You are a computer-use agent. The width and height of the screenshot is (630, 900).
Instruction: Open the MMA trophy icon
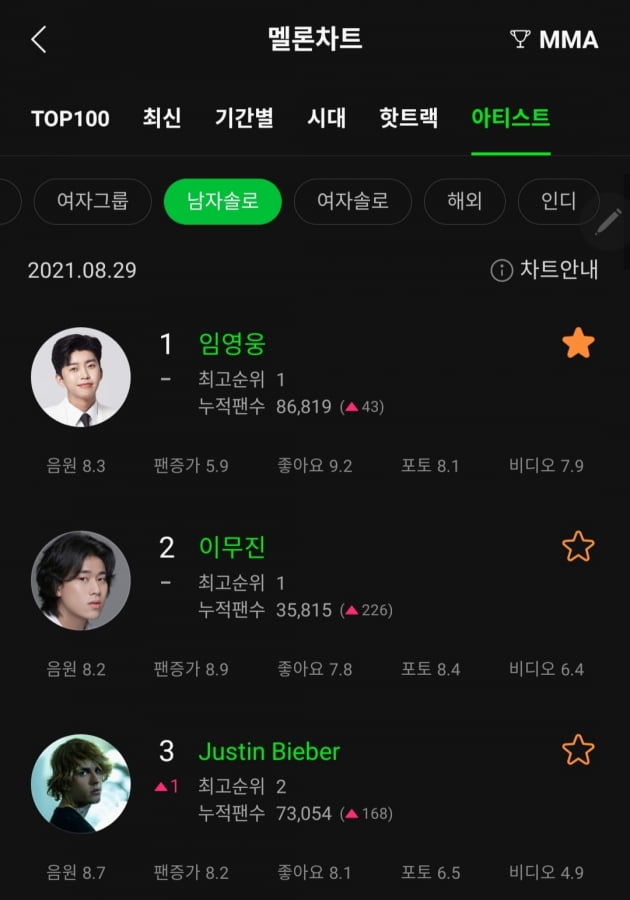(x=520, y=40)
